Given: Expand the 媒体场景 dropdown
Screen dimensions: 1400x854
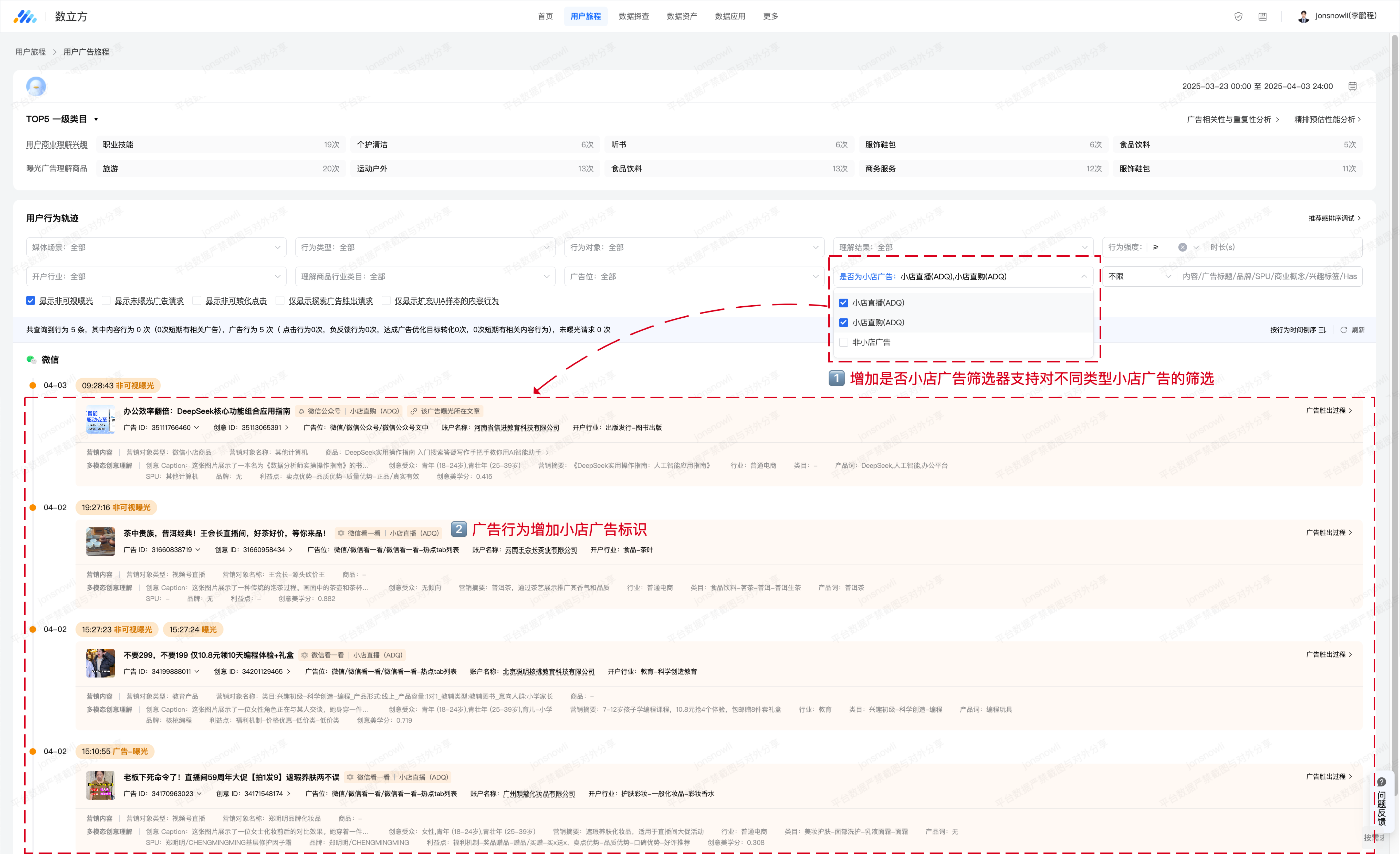Looking at the screenshot, I should coord(156,247).
